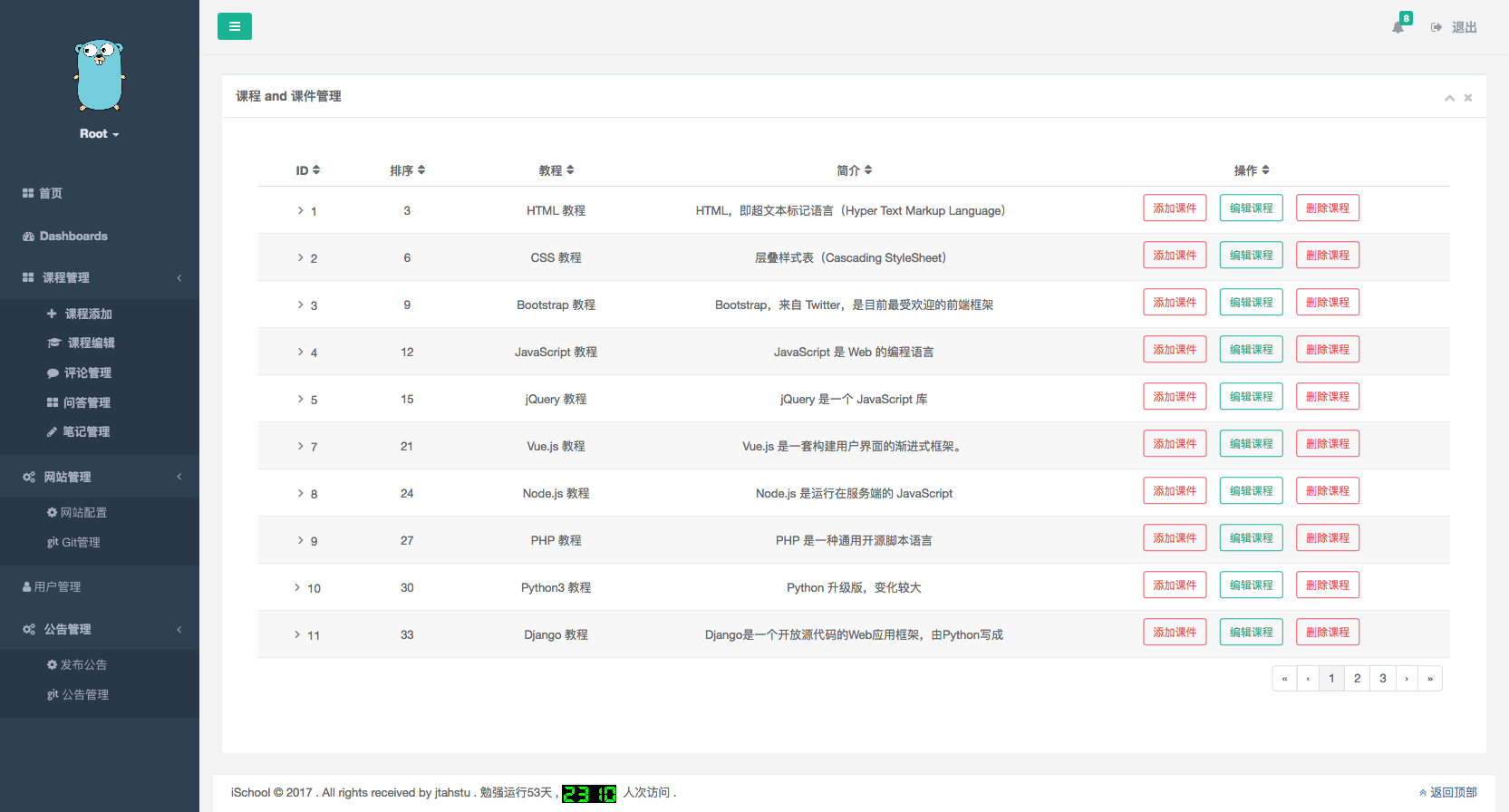Sort the table by 操作 column

pyautogui.click(x=1252, y=170)
